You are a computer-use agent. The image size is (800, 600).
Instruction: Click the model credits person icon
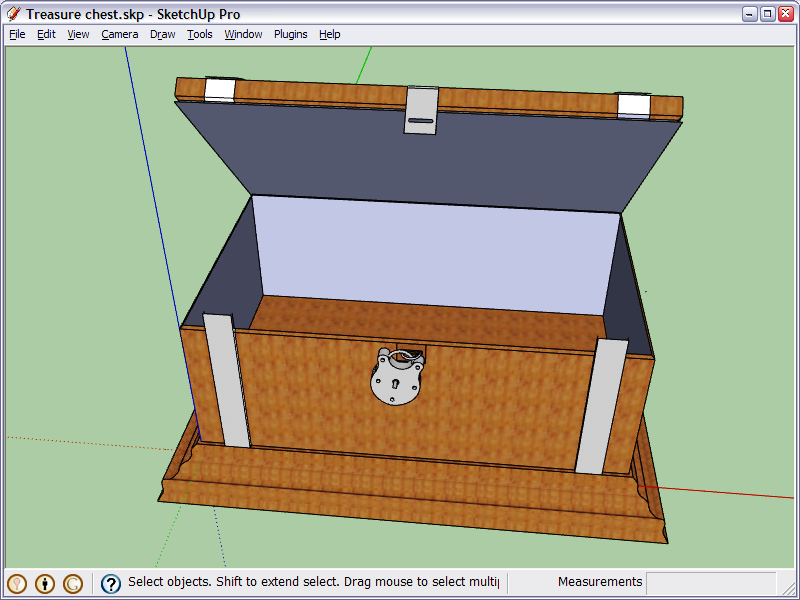(x=45, y=583)
